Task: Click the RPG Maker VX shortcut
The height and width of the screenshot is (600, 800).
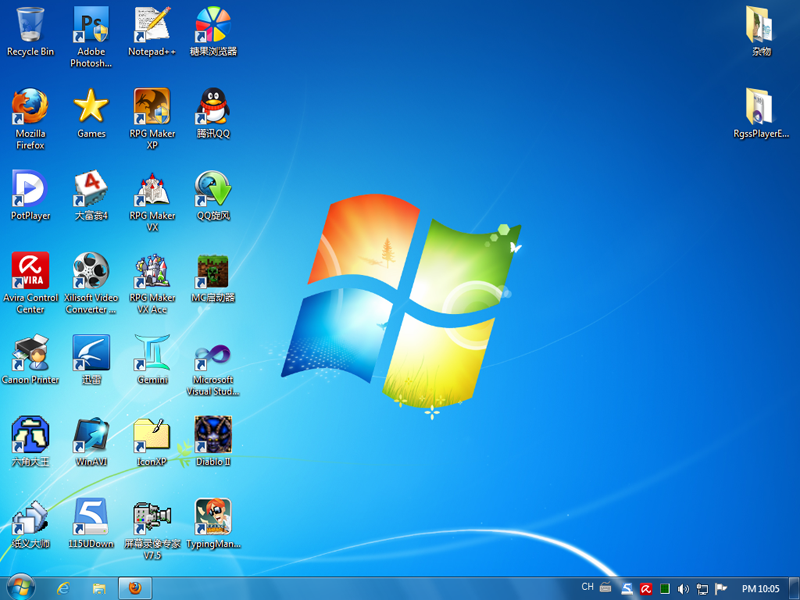Action: tap(152, 189)
